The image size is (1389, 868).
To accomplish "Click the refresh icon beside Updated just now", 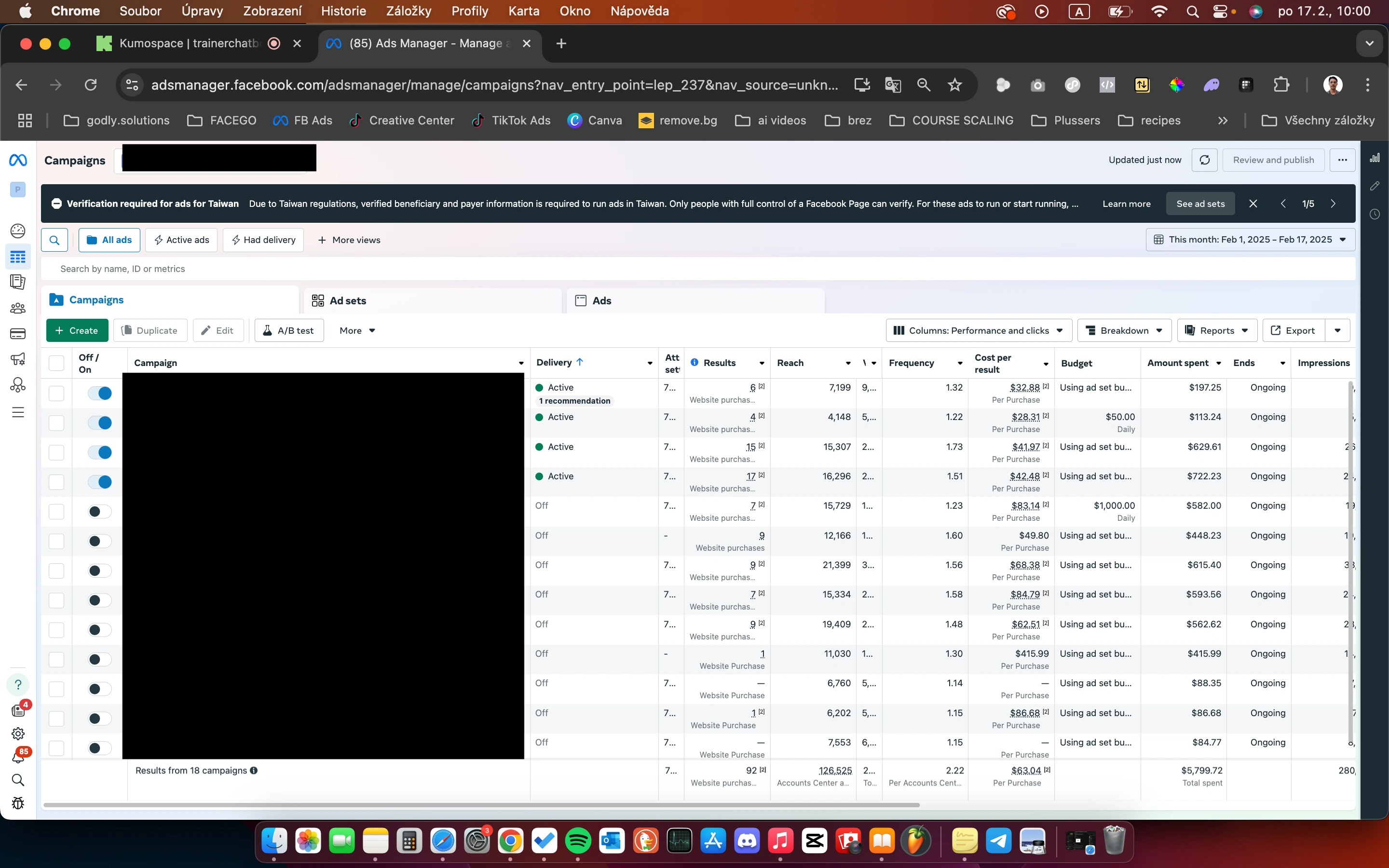I will tap(1204, 160).
